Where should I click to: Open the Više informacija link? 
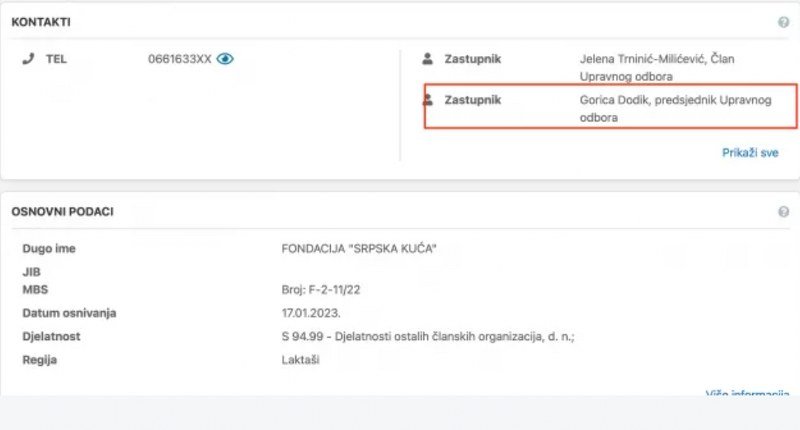click(x=748, y=394)
